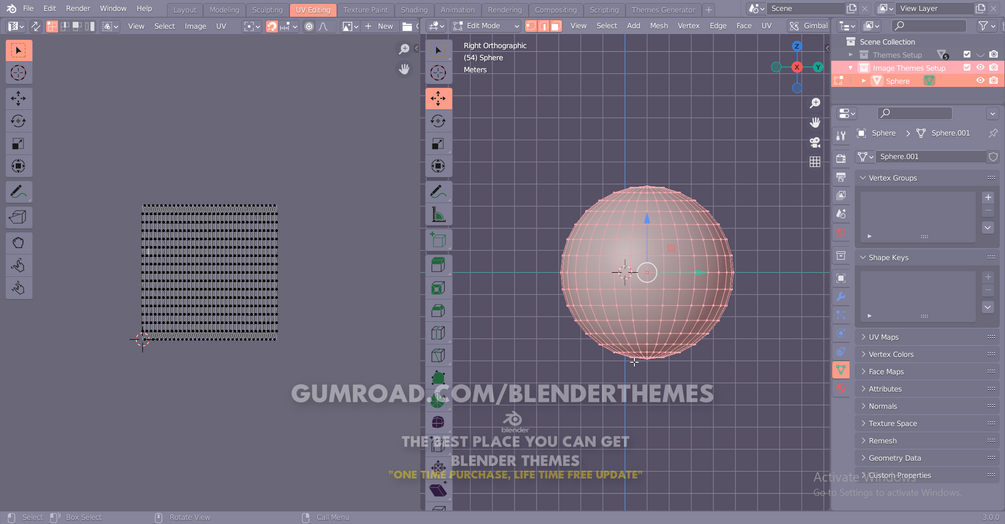Click the pin icon in properties header
Screen dimensions: 1005x524
tap(993, 133)
